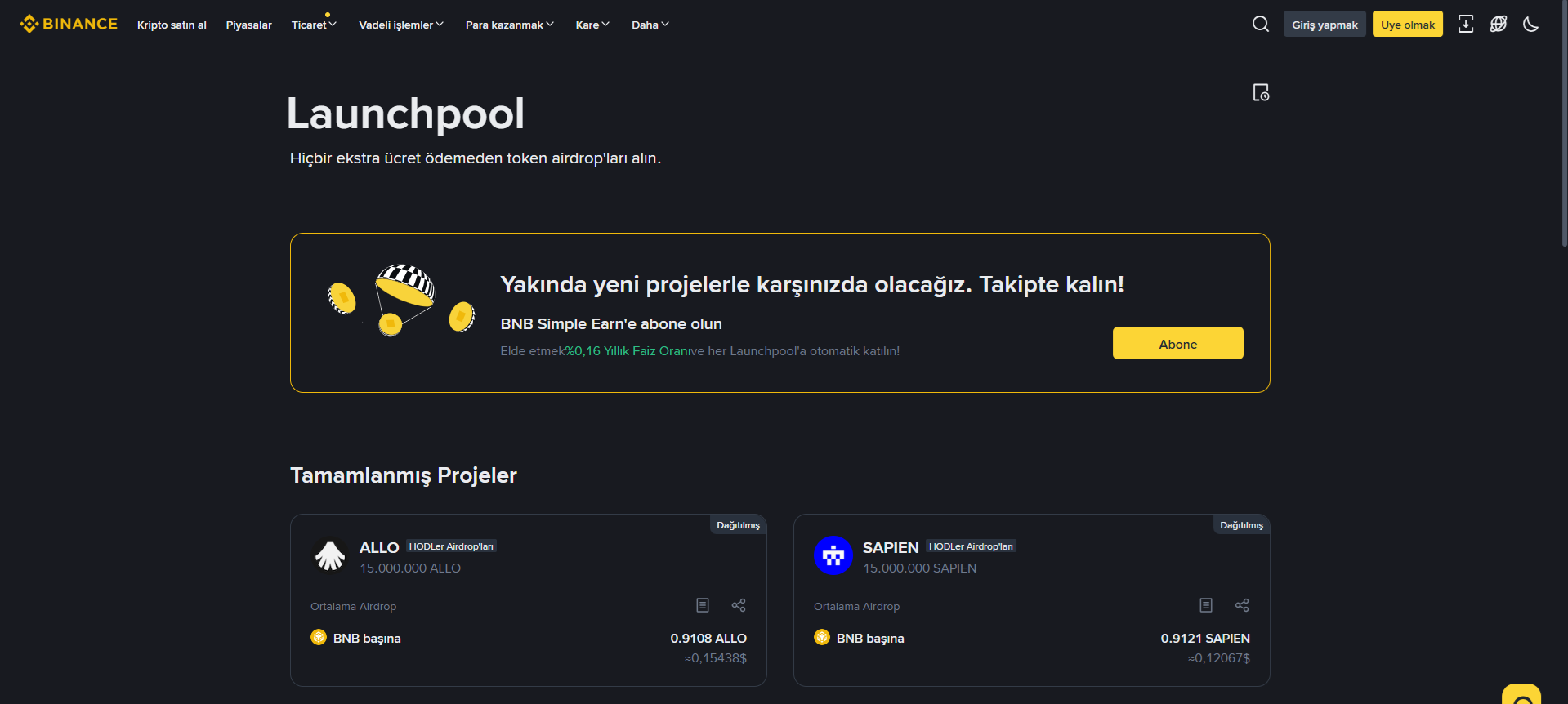Click the SAPIEN token logo
1568x704 pixels.
833,555
